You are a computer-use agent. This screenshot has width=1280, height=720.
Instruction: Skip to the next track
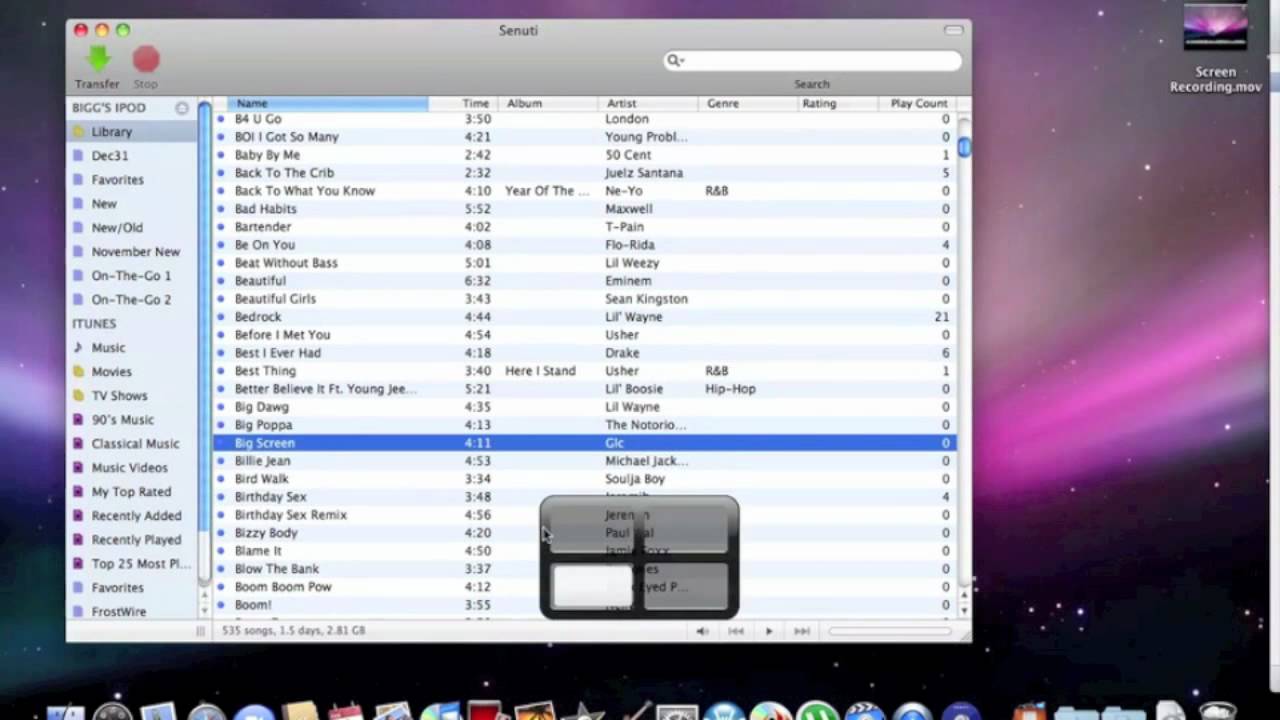[801, 631]
